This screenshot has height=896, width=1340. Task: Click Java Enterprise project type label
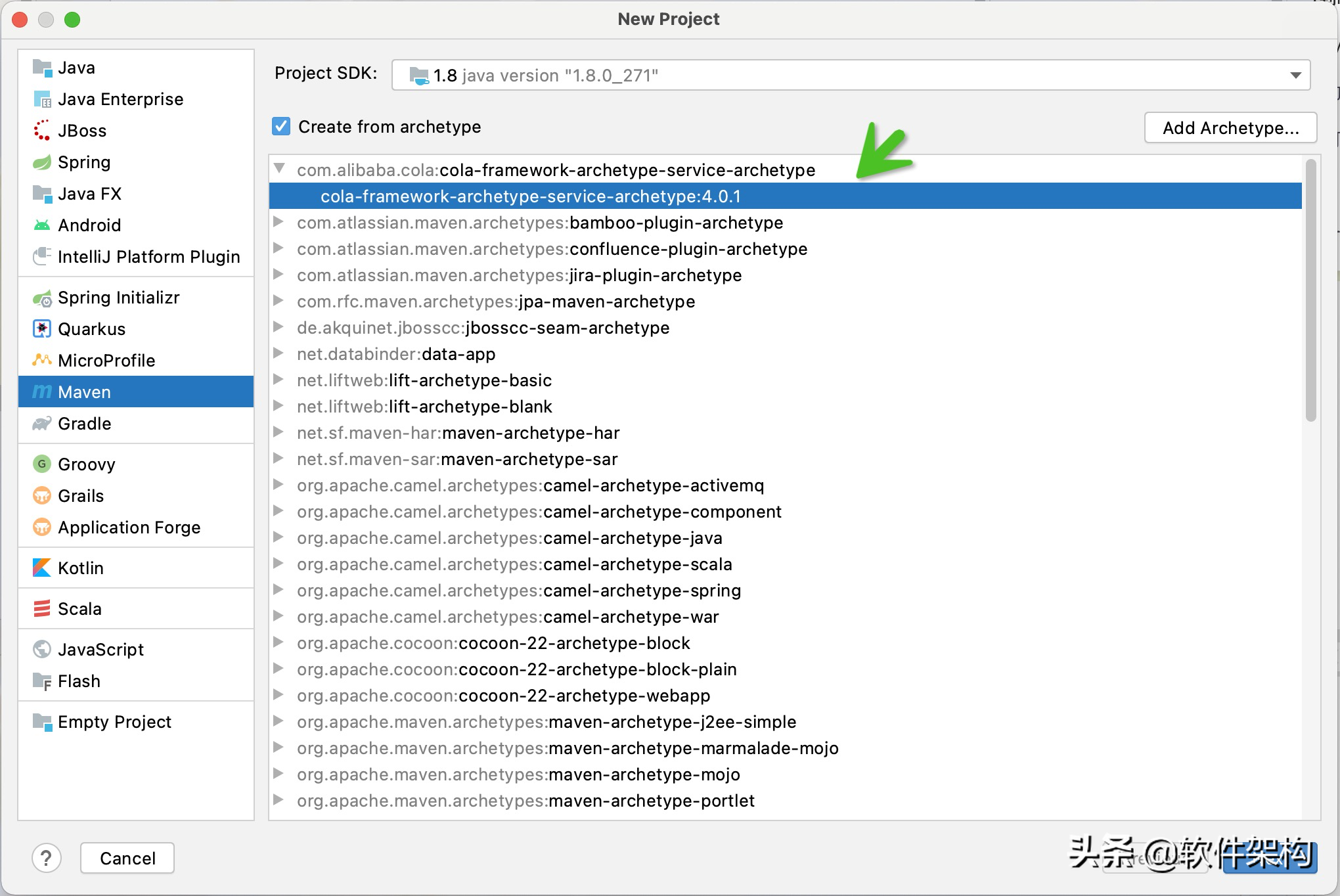[120, 99]
